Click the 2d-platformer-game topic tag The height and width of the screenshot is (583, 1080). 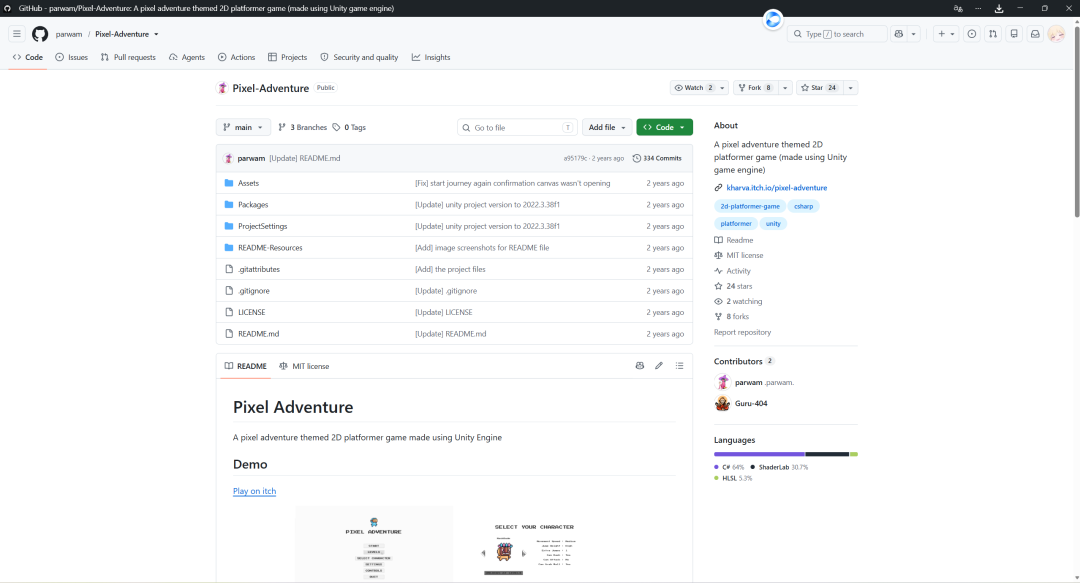point(750,206)
